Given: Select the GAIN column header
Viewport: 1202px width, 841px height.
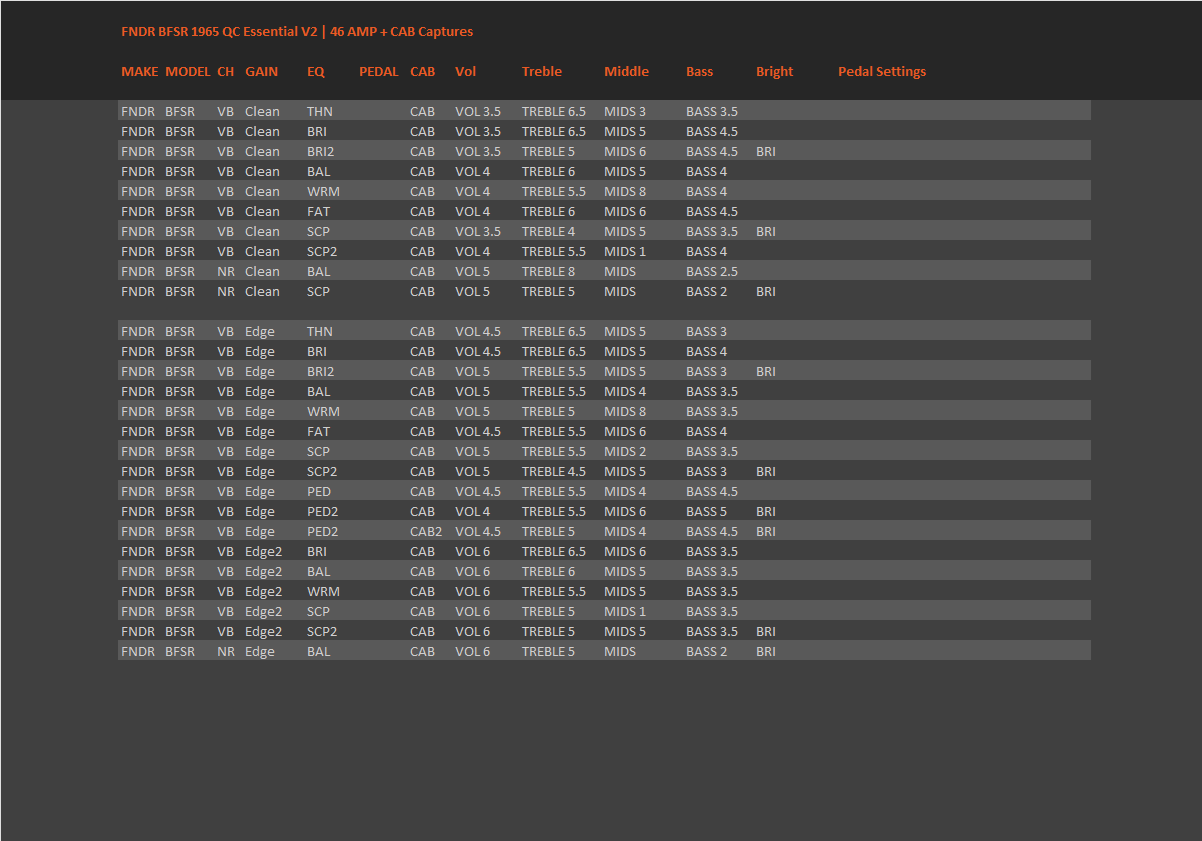Looking at the screenshot, I should pos(261,72).
